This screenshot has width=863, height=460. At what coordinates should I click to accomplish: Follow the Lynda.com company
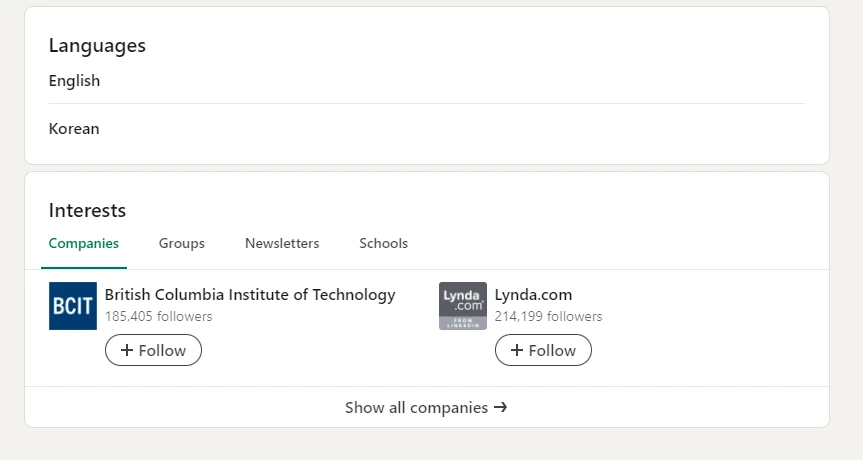[543, 350]
